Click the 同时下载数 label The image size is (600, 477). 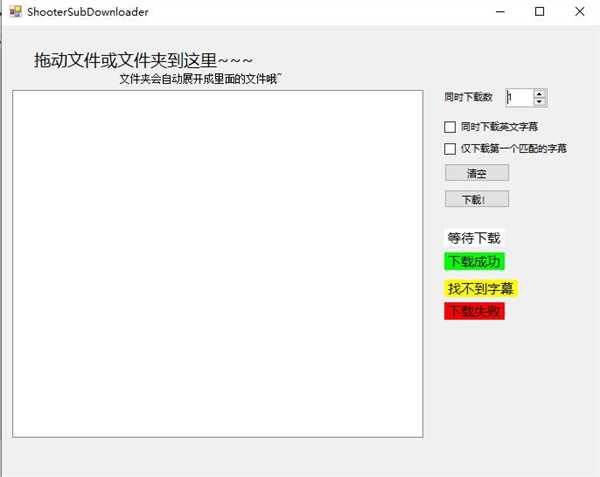point(469,98)
